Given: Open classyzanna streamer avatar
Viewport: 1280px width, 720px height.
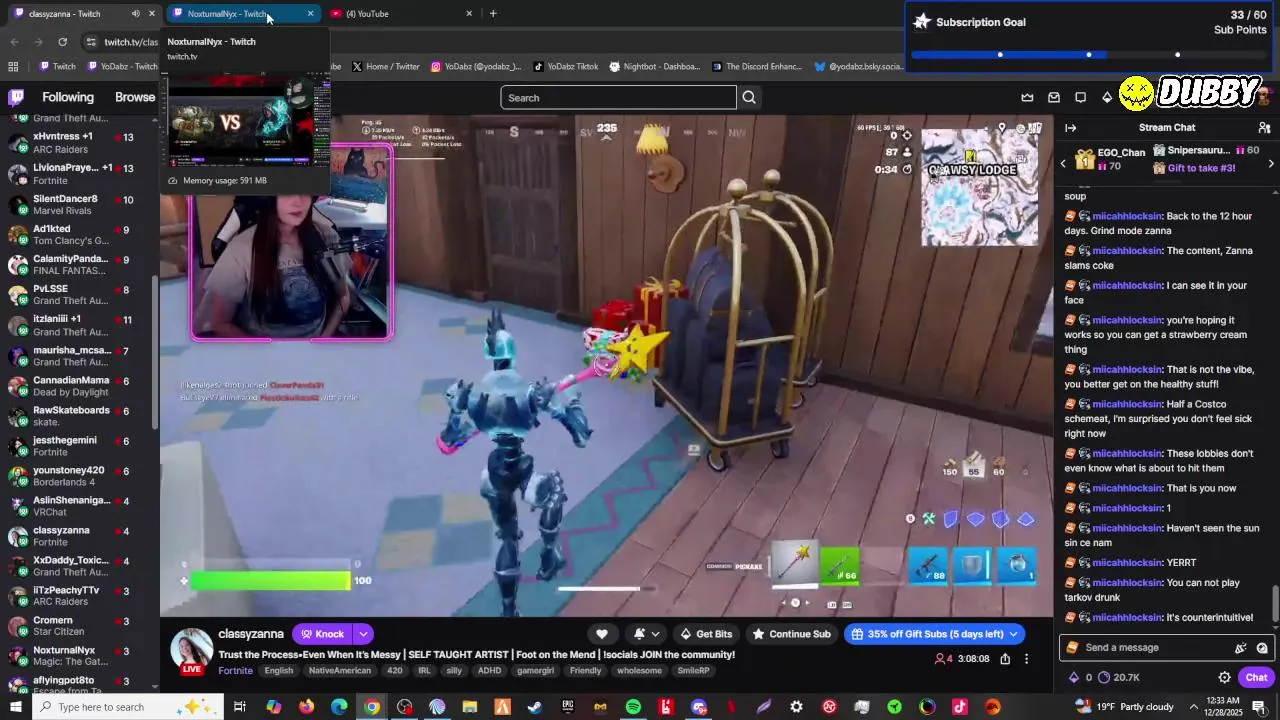Looking at the screenshot, I should (x=191, y=650).
